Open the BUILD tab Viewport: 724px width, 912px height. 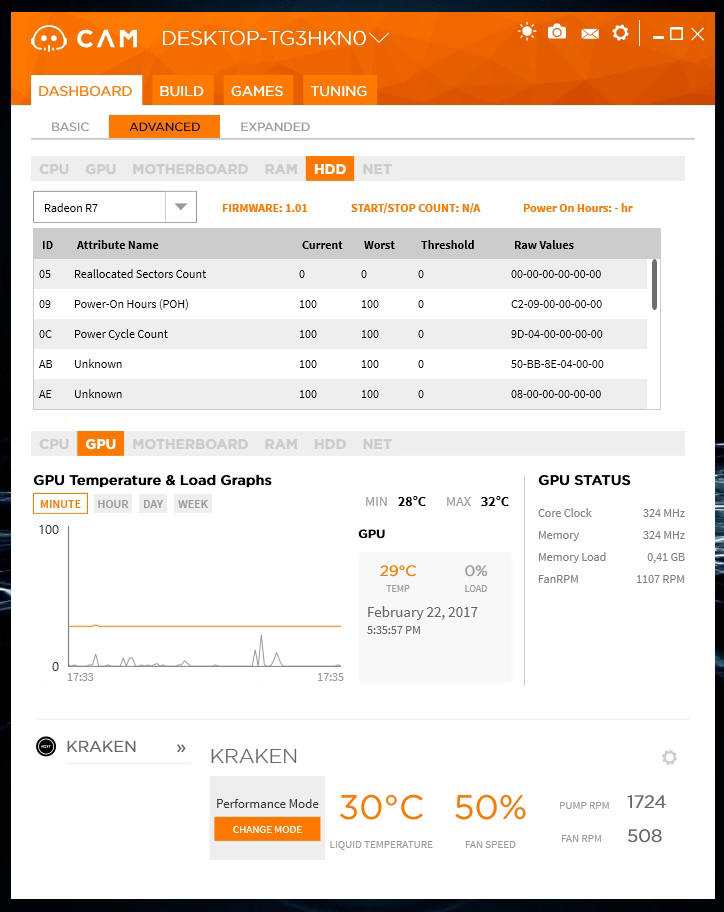tap(182, 90)
